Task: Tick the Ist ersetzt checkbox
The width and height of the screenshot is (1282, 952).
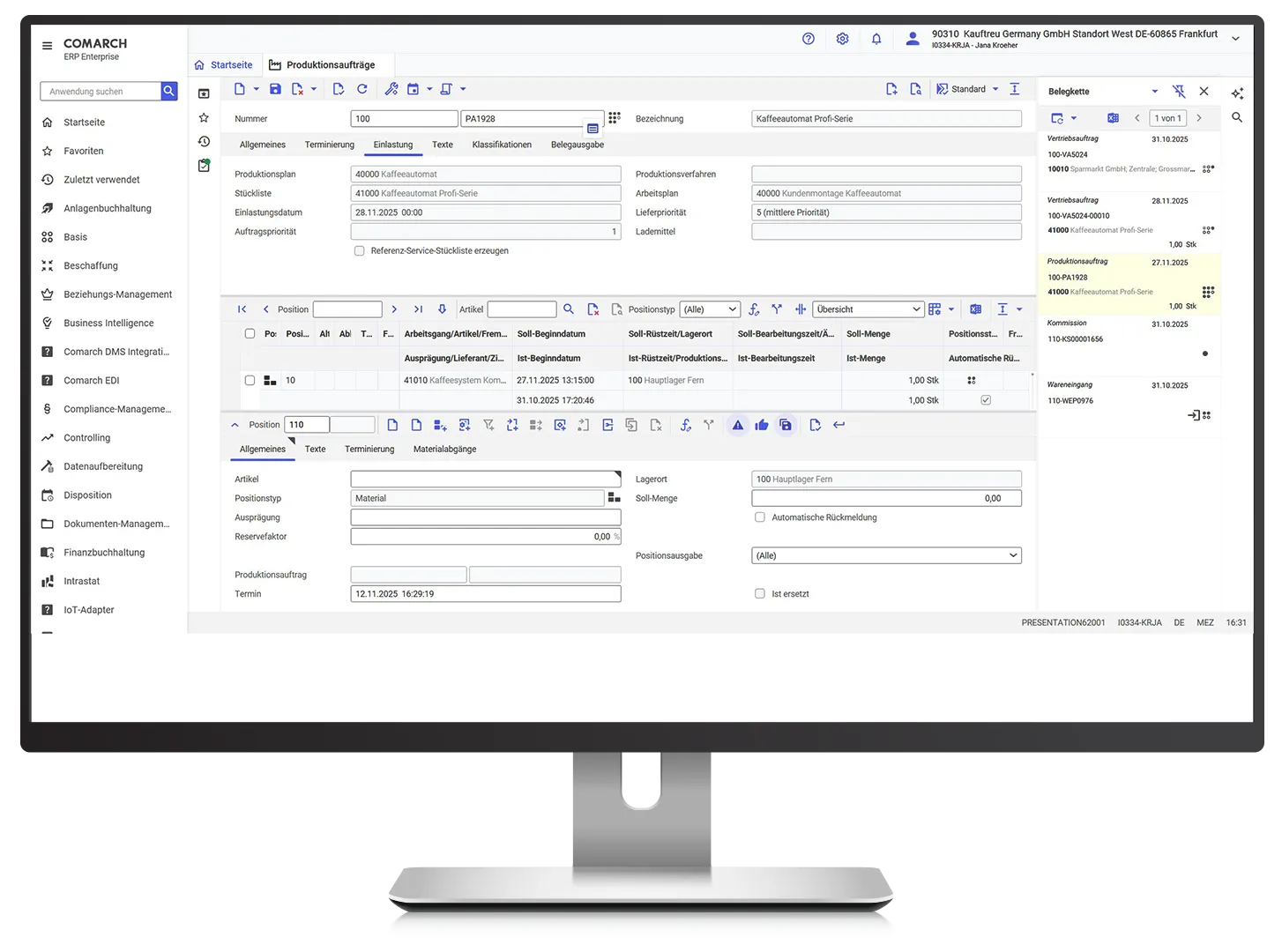Action: (x=760, y=594)
